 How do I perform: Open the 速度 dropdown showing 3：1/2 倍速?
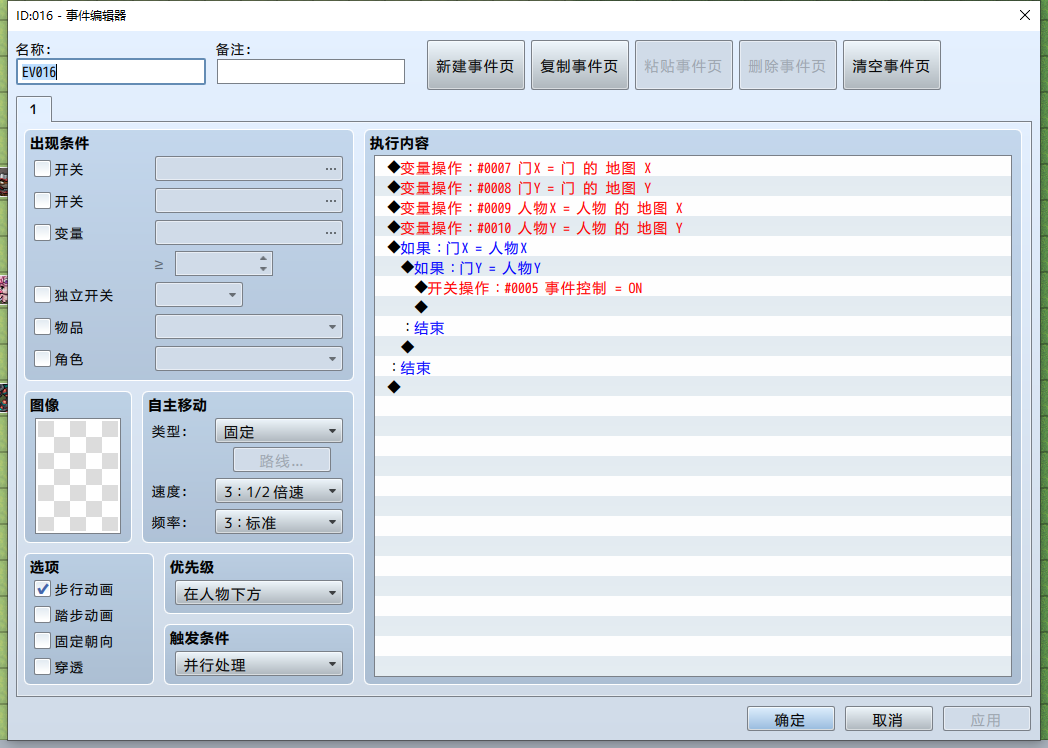click(279, 491)
